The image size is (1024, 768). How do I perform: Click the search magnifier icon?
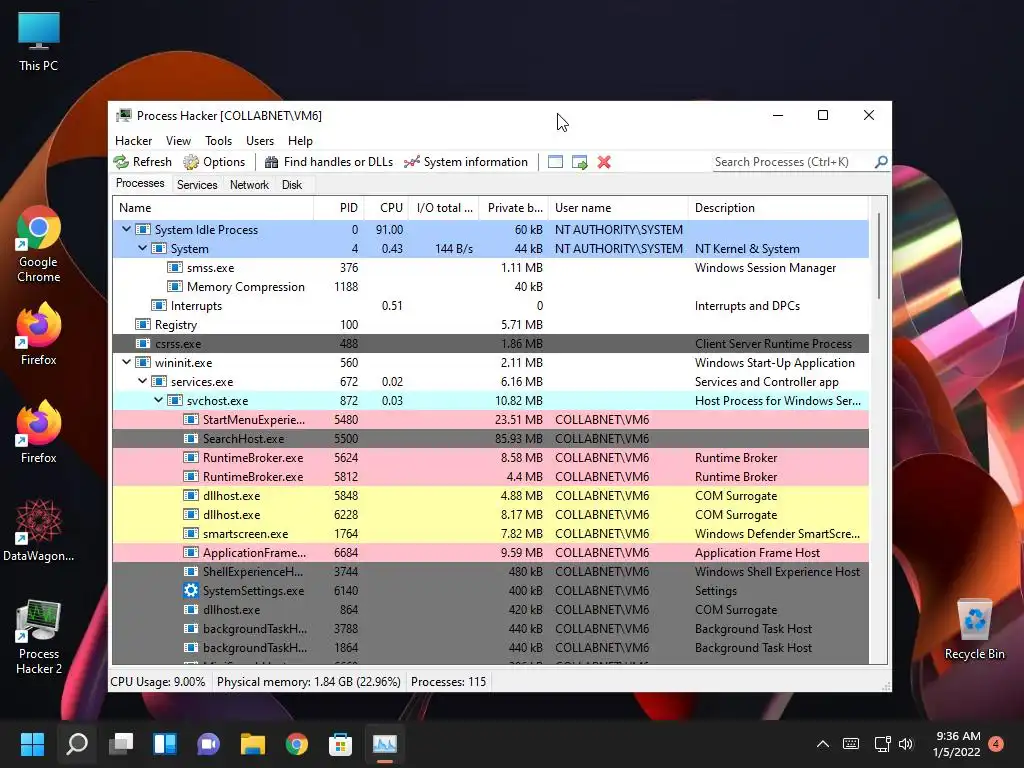coord(881,161)
